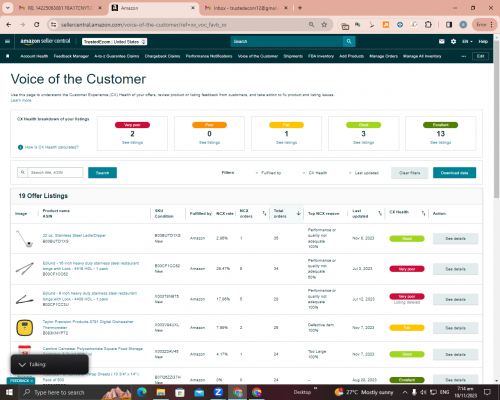Click See listings under Very poor
This screenshot has height=400, width=500.
tap(132, 143)
